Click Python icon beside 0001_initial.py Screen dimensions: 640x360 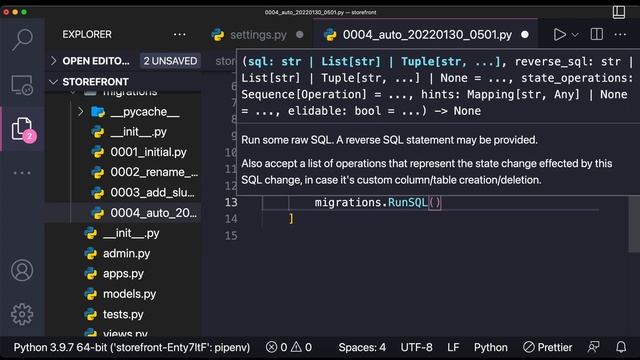pos(98,152)
